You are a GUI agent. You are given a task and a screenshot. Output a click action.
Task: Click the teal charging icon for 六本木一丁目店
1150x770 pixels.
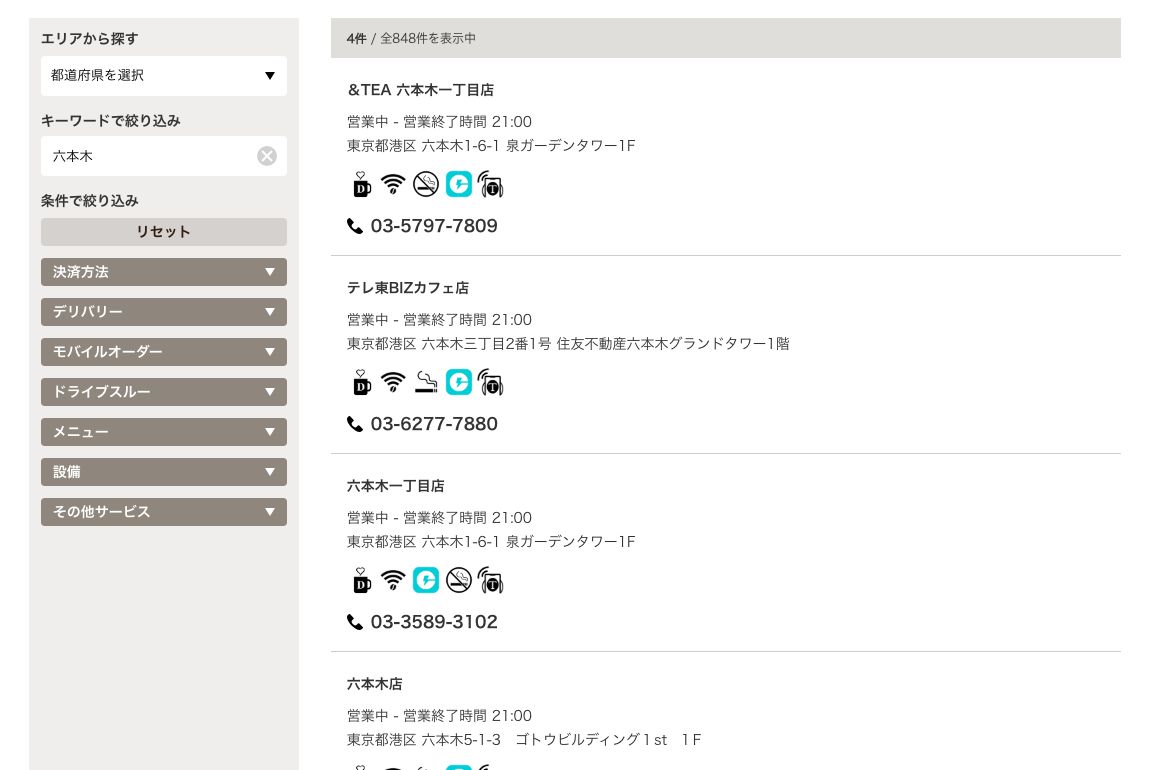tap(425, 580)
